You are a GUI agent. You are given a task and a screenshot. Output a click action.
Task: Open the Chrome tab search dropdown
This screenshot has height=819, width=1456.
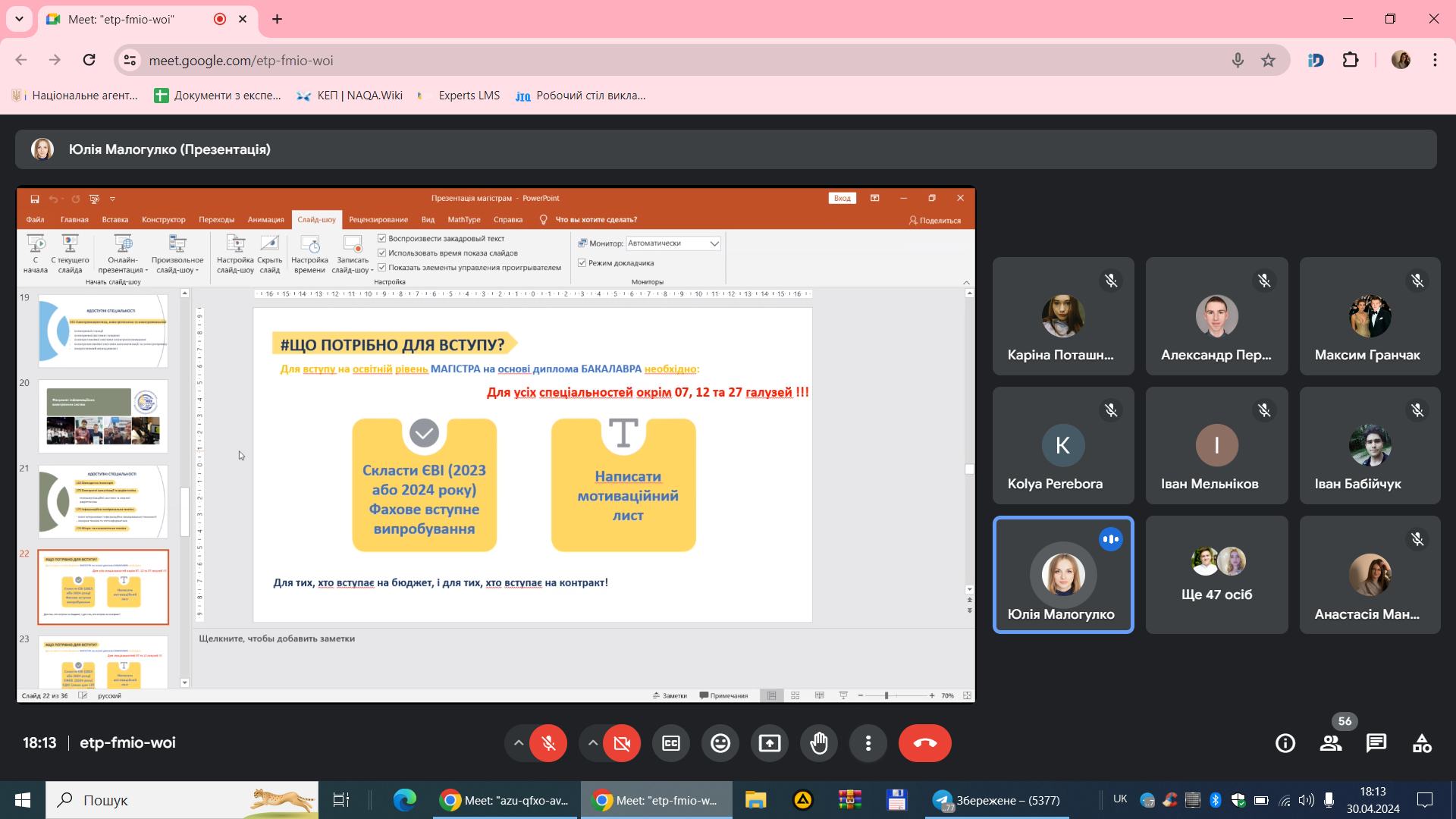point(19,19)
